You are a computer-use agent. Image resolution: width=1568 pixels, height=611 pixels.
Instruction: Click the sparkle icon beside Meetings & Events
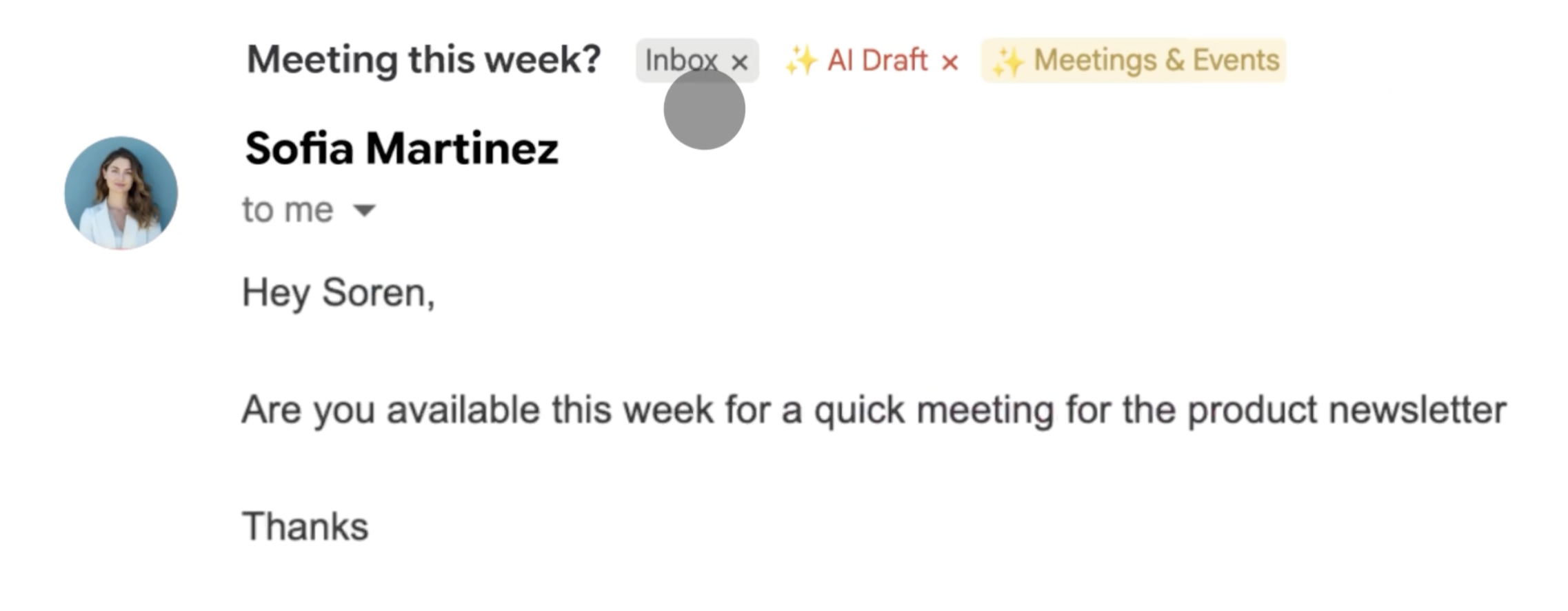coord(1007,62)
